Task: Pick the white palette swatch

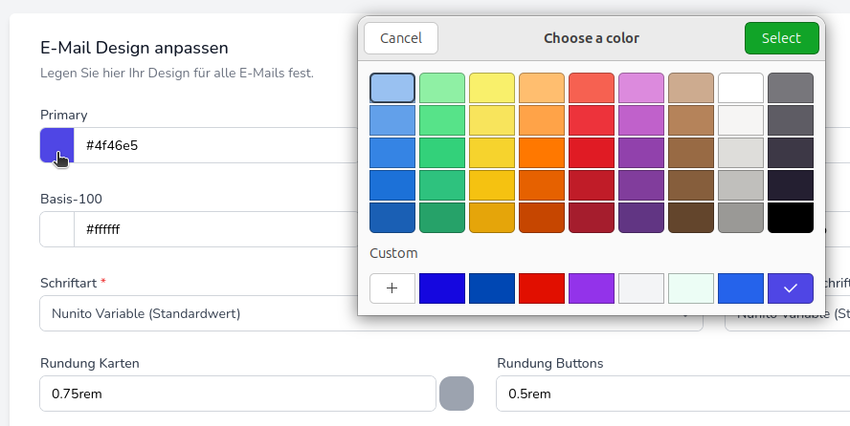Action: 740,88
